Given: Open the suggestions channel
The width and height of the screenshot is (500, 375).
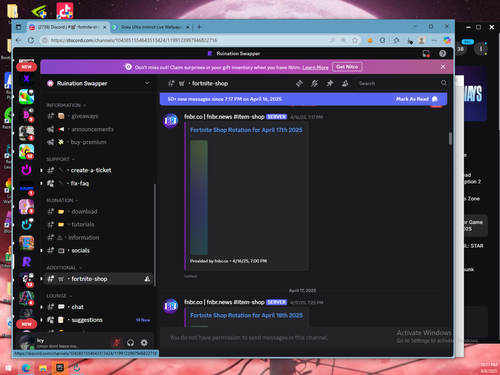Looking at the screenshot, I should [98, 320].
